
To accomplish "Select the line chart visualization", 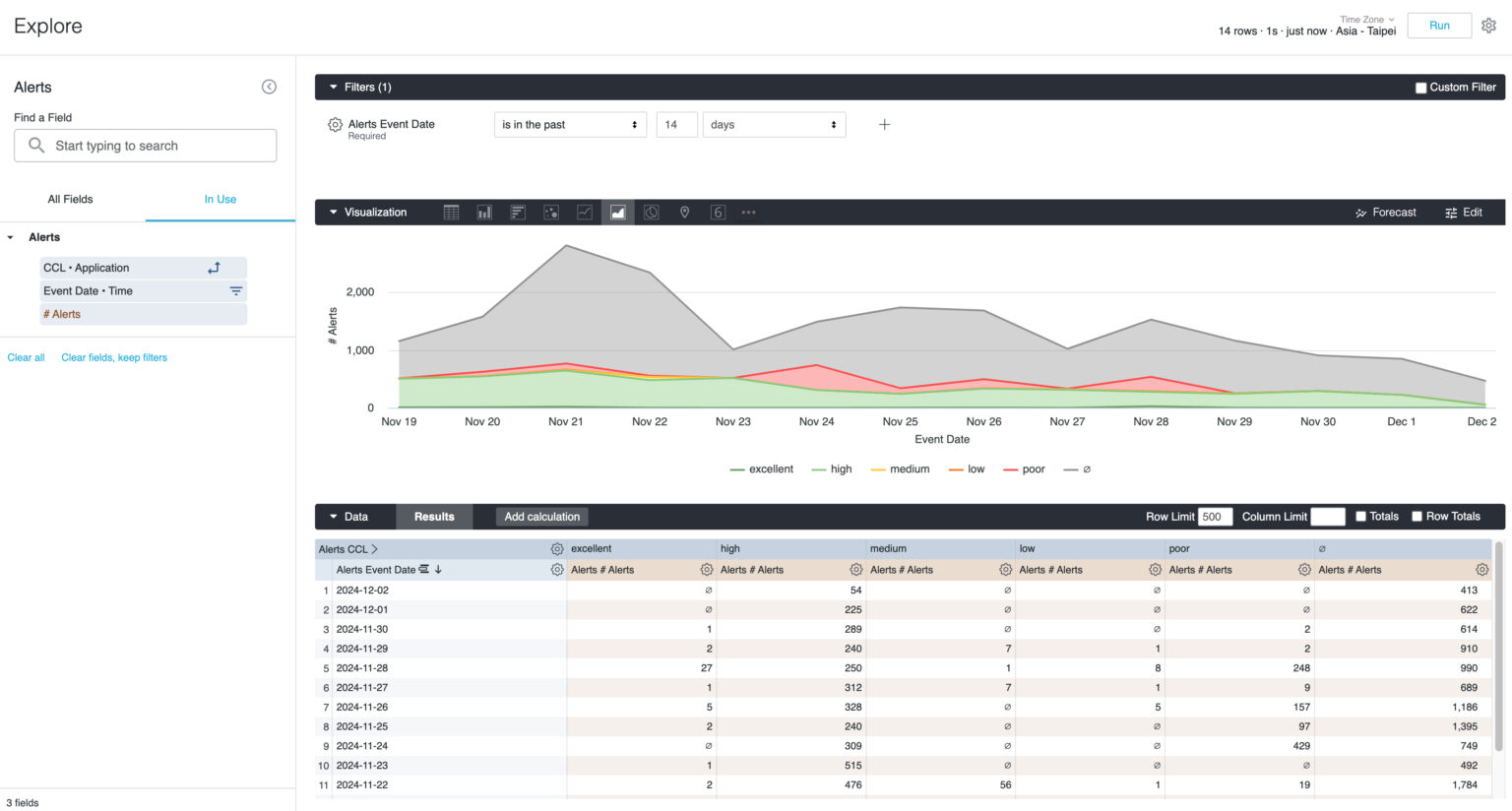I will pos(585,213).
